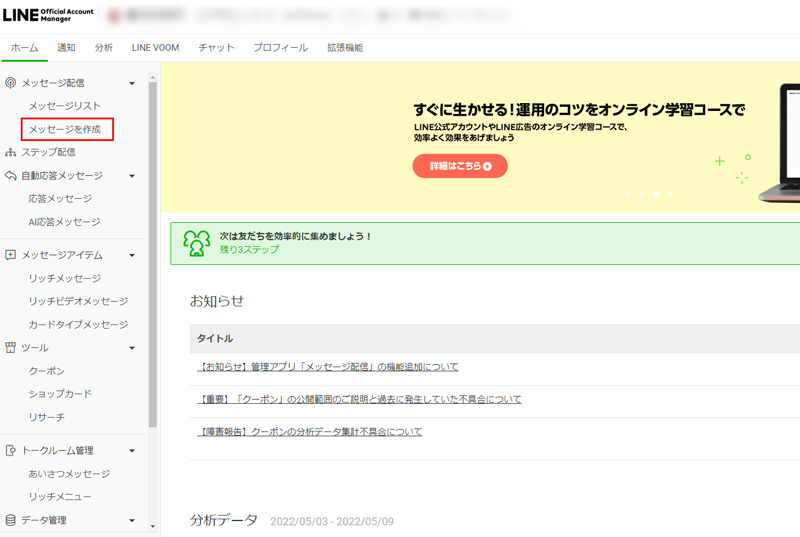
Task: Collapse the トークルーム管理 section arrow
Action: 132,451
